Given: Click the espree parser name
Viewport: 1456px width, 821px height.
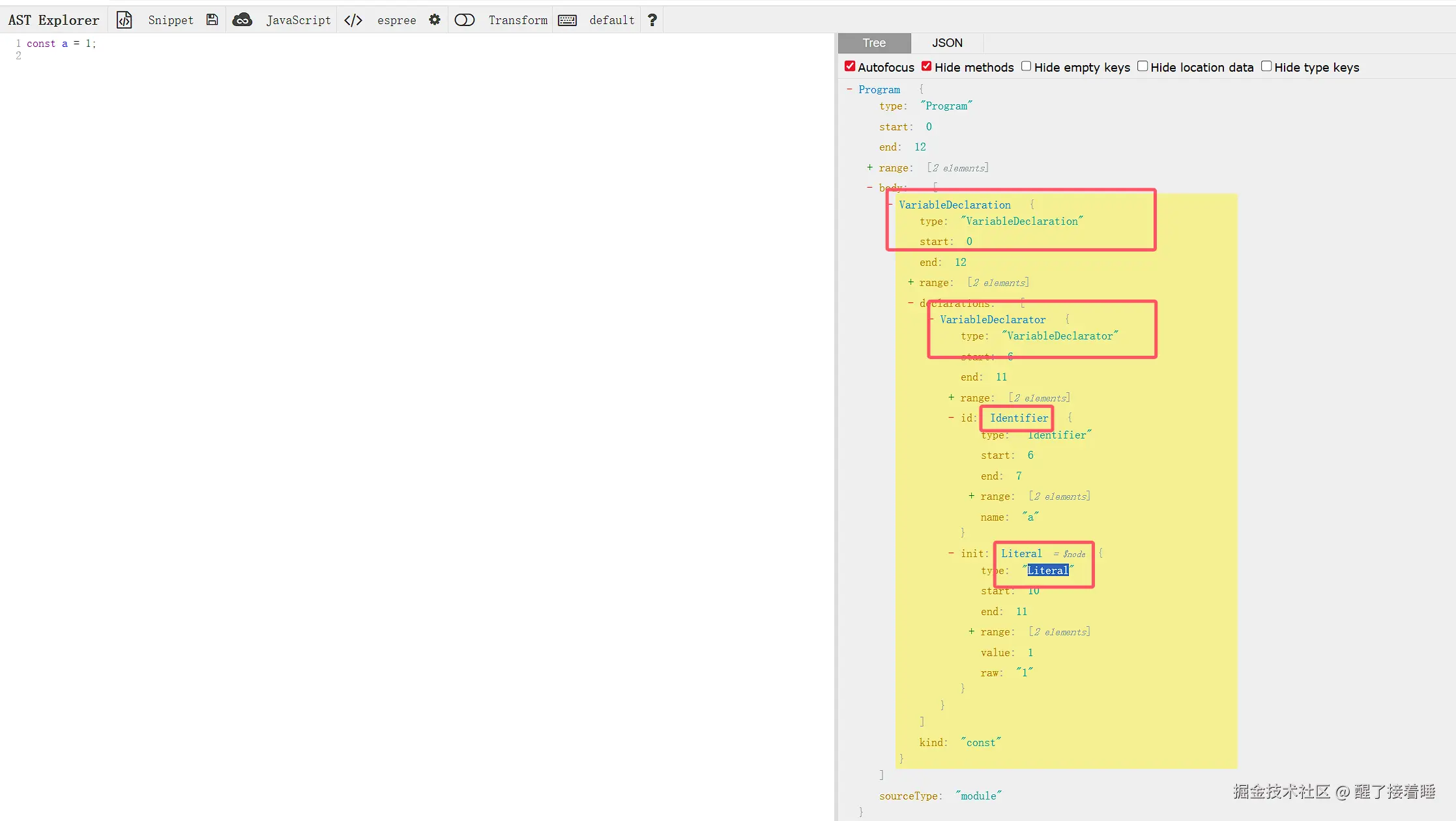Looking at the screenshot, I should (396, 20).
